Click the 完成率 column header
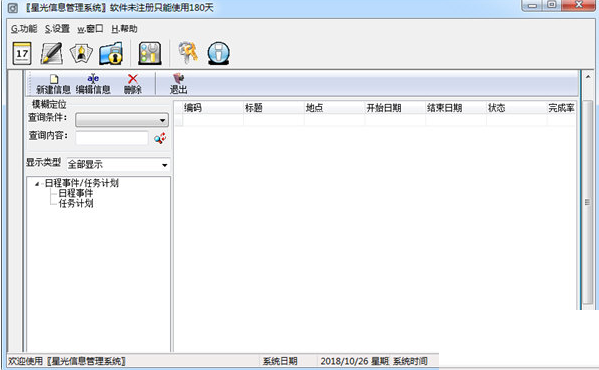599x370 pixels. tap(561, 108)
